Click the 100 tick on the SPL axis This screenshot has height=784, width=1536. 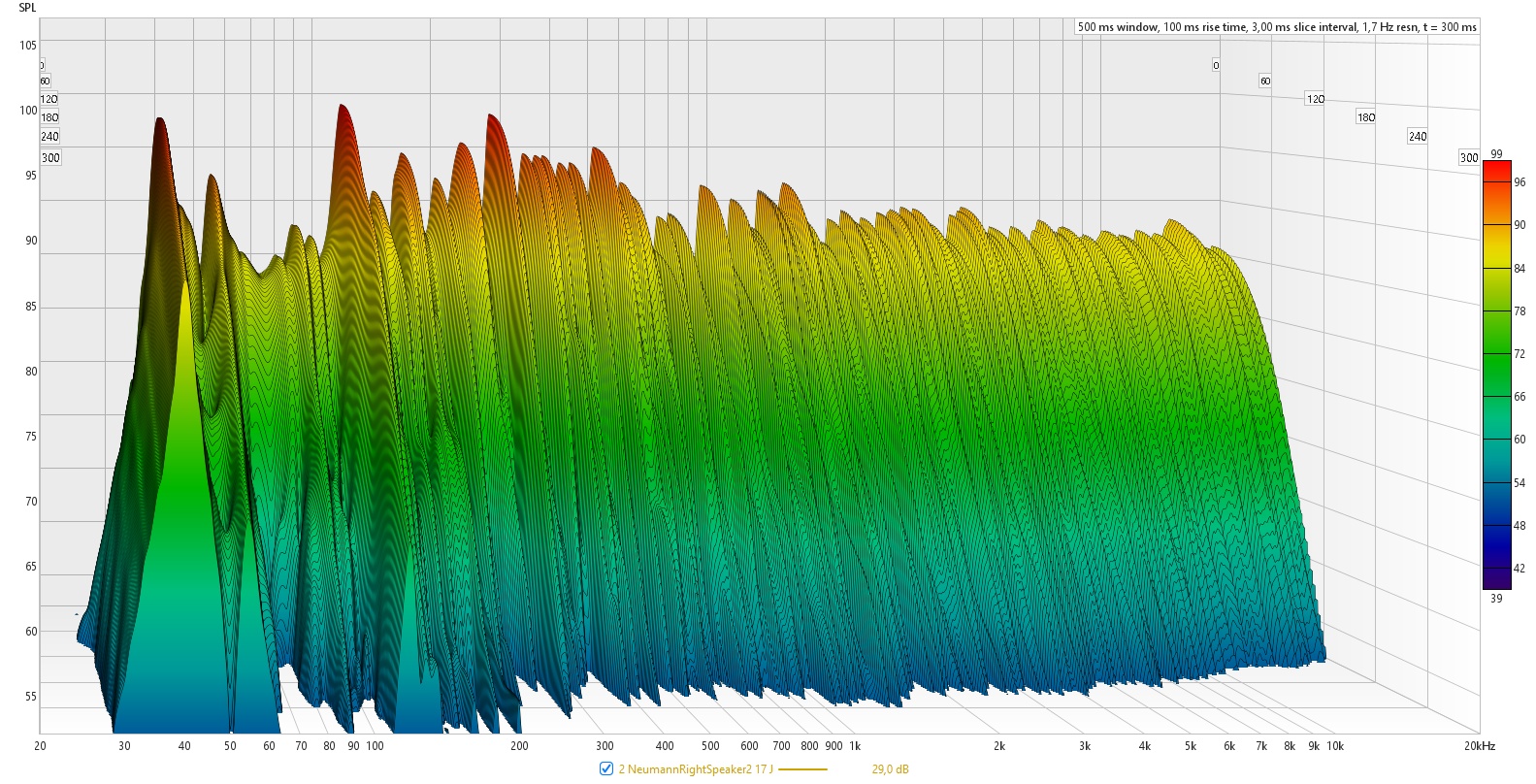pyautogui.click(x=28, y=110)
